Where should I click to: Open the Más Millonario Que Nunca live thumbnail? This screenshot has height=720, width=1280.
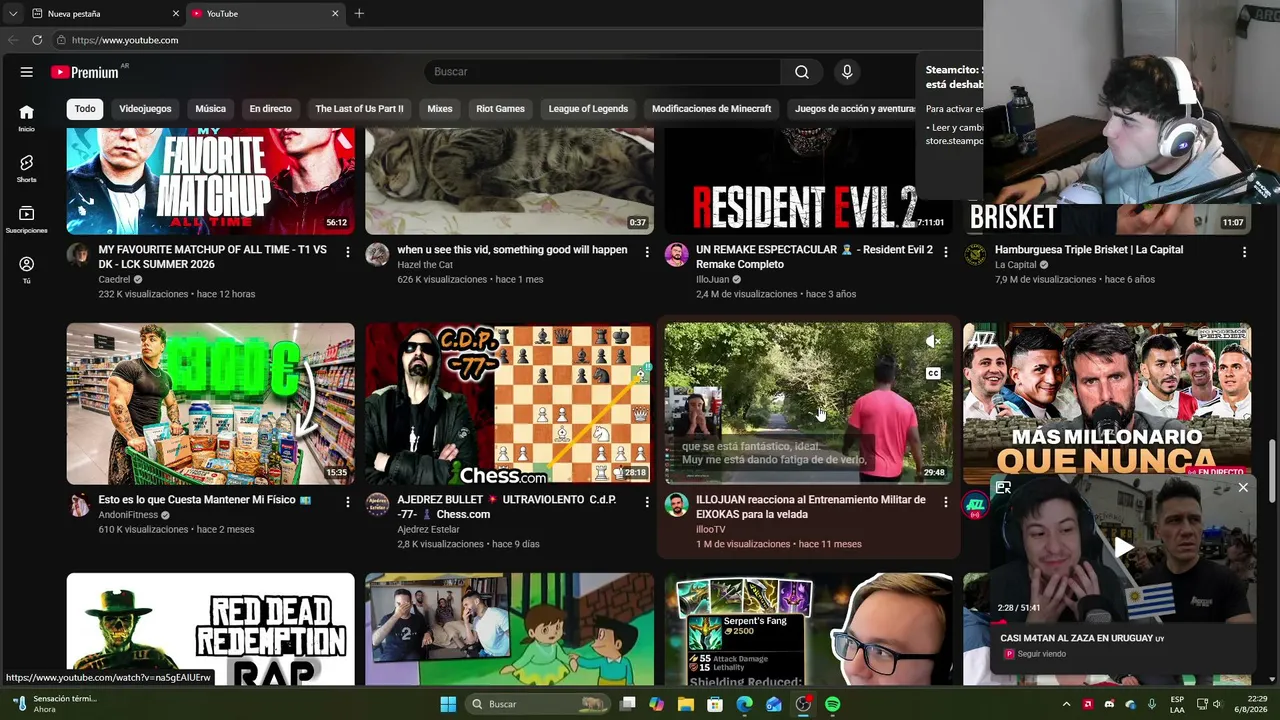tap(1107, 399)
